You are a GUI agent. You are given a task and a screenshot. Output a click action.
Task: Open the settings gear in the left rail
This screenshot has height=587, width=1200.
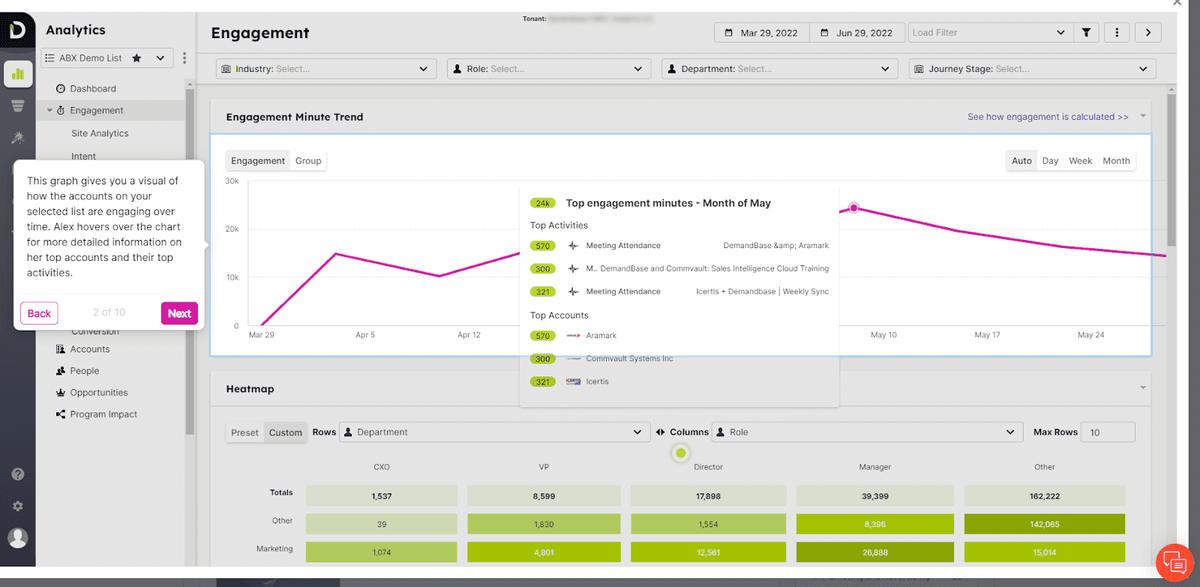pyautogui.click(x=18, y=506)
